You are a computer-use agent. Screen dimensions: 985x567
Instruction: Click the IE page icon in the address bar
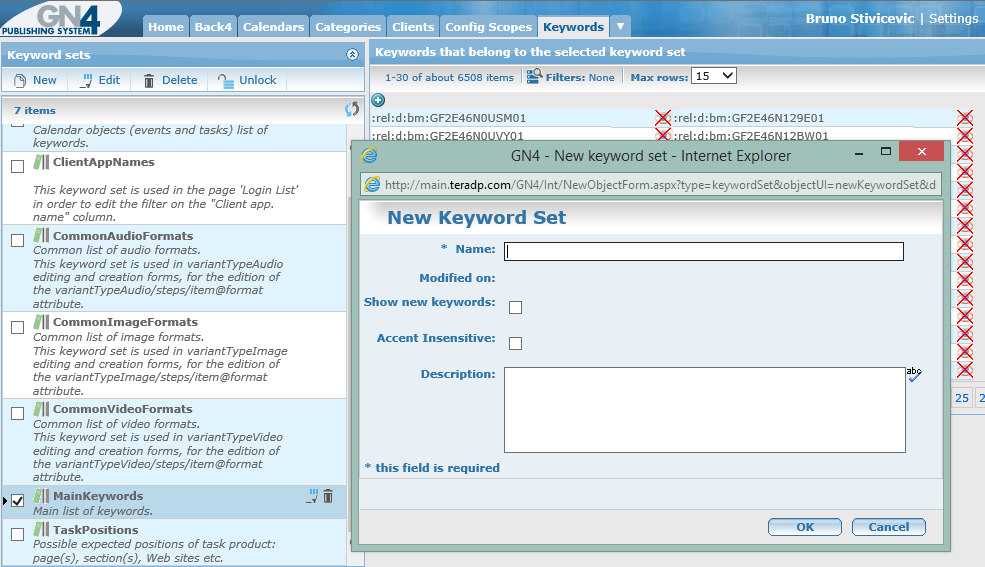373,185
